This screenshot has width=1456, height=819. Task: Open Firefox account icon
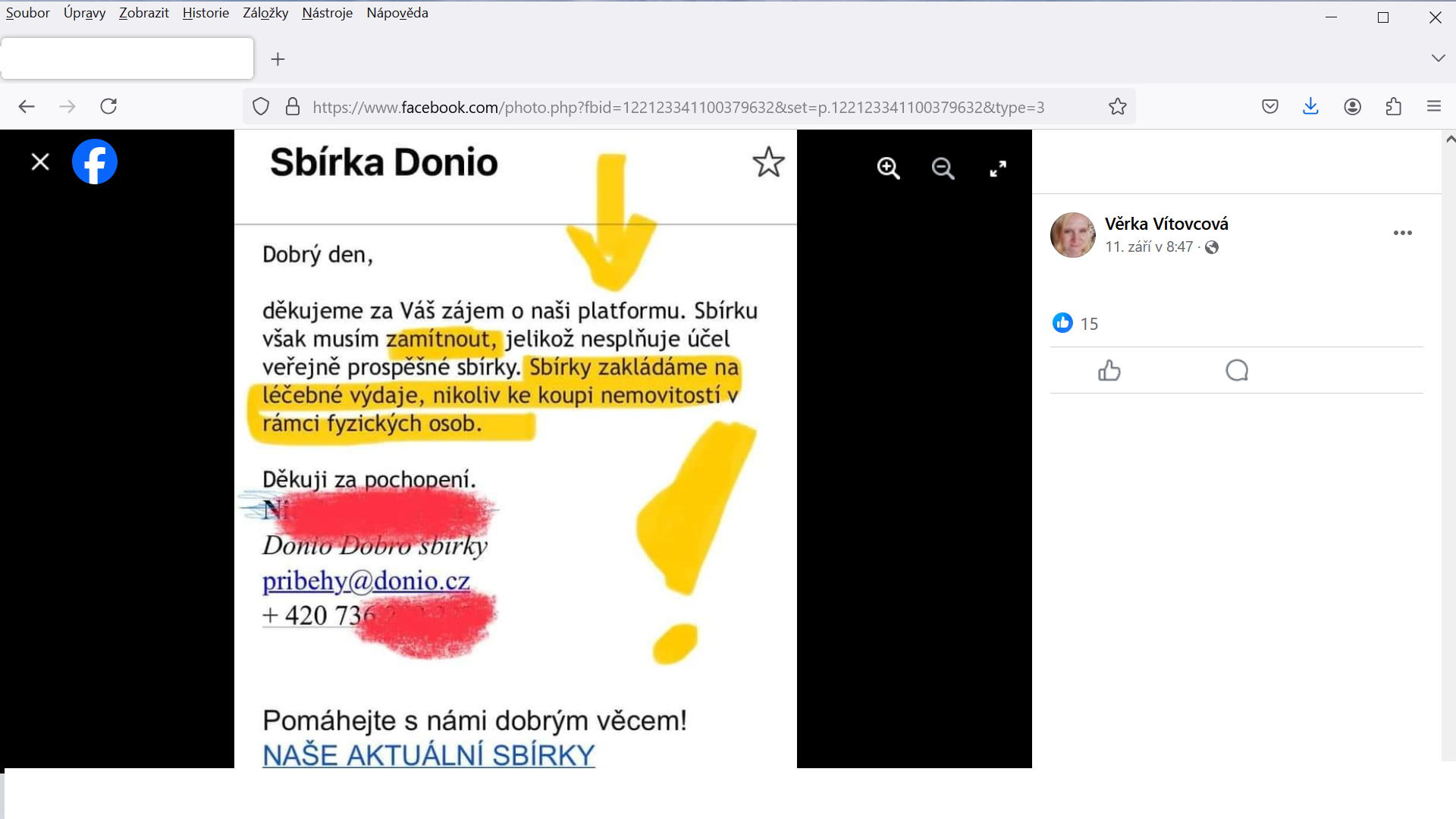[1352, 107]
